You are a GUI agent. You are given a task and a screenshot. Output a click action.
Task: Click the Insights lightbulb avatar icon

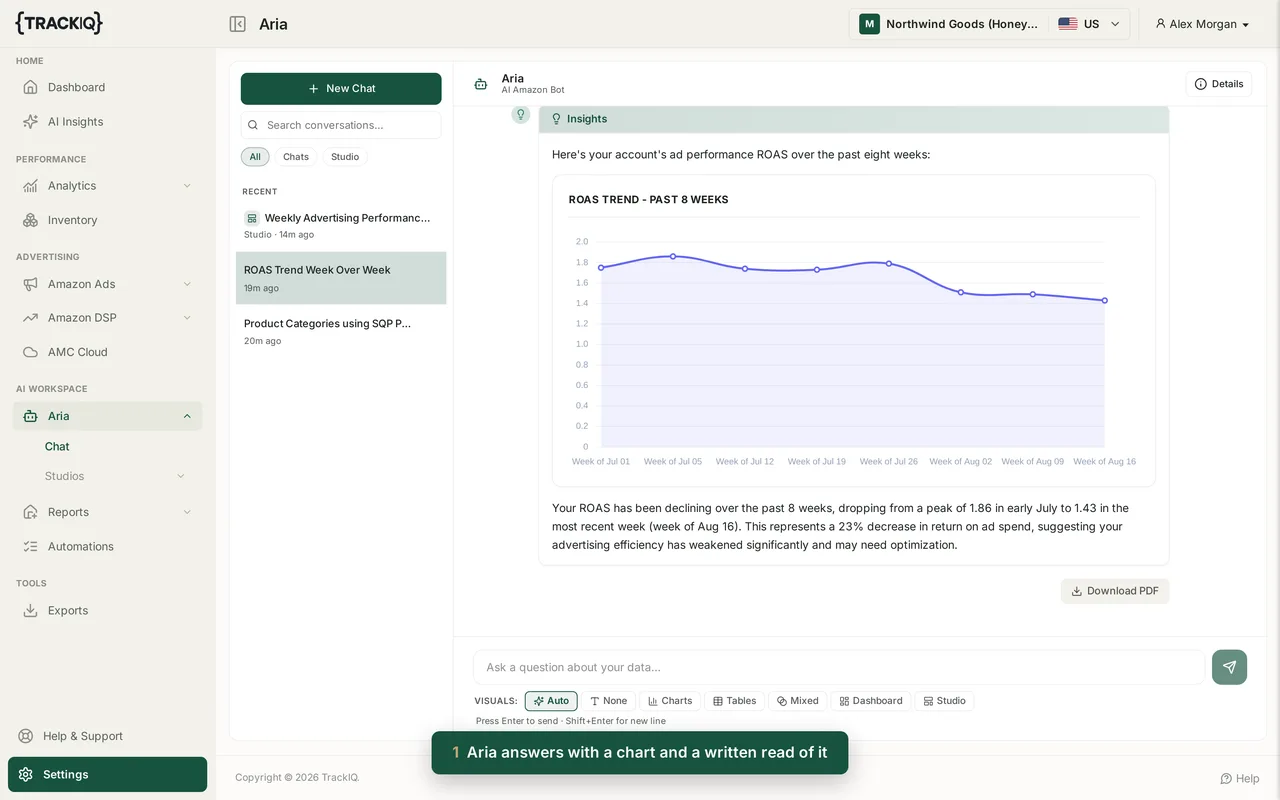click(520, 114)
